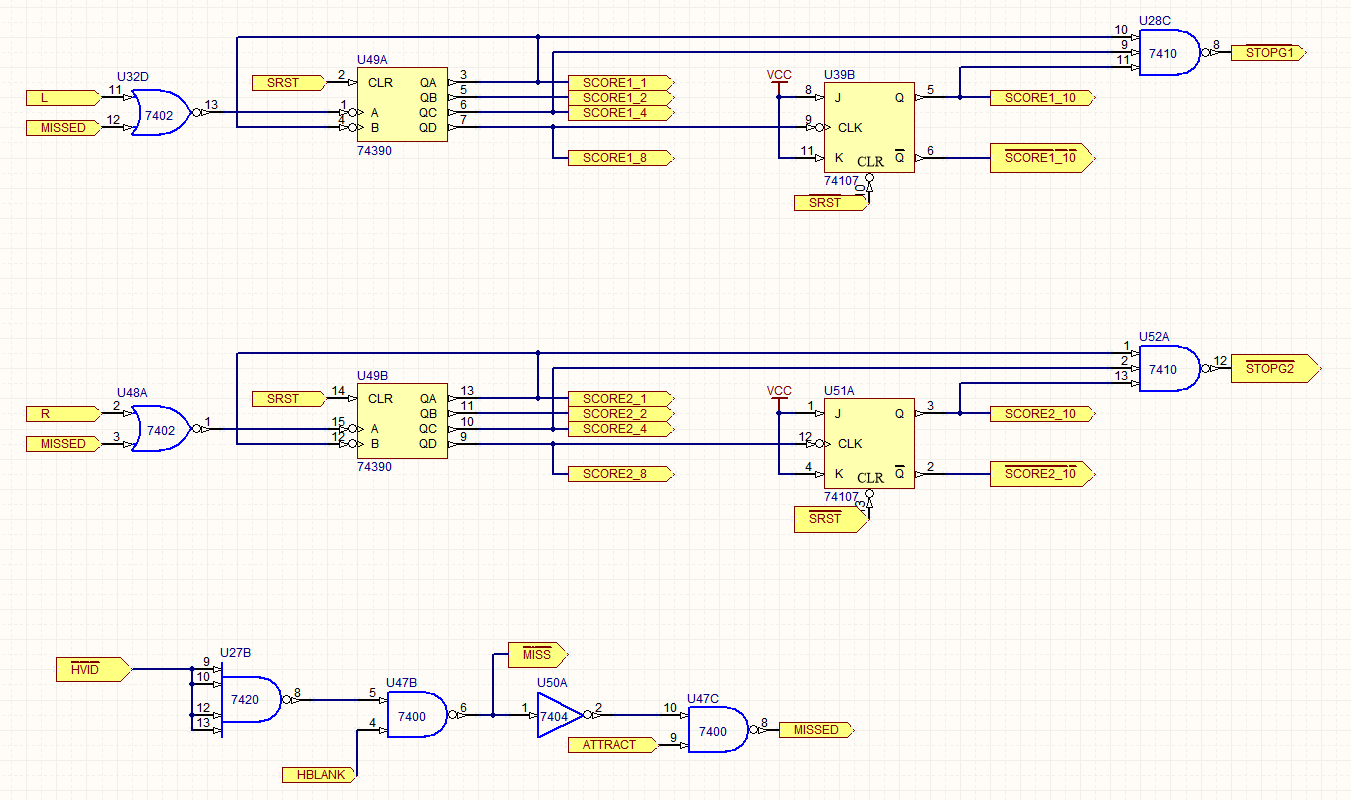Click the STOPG2 output port

point(1276,369)
